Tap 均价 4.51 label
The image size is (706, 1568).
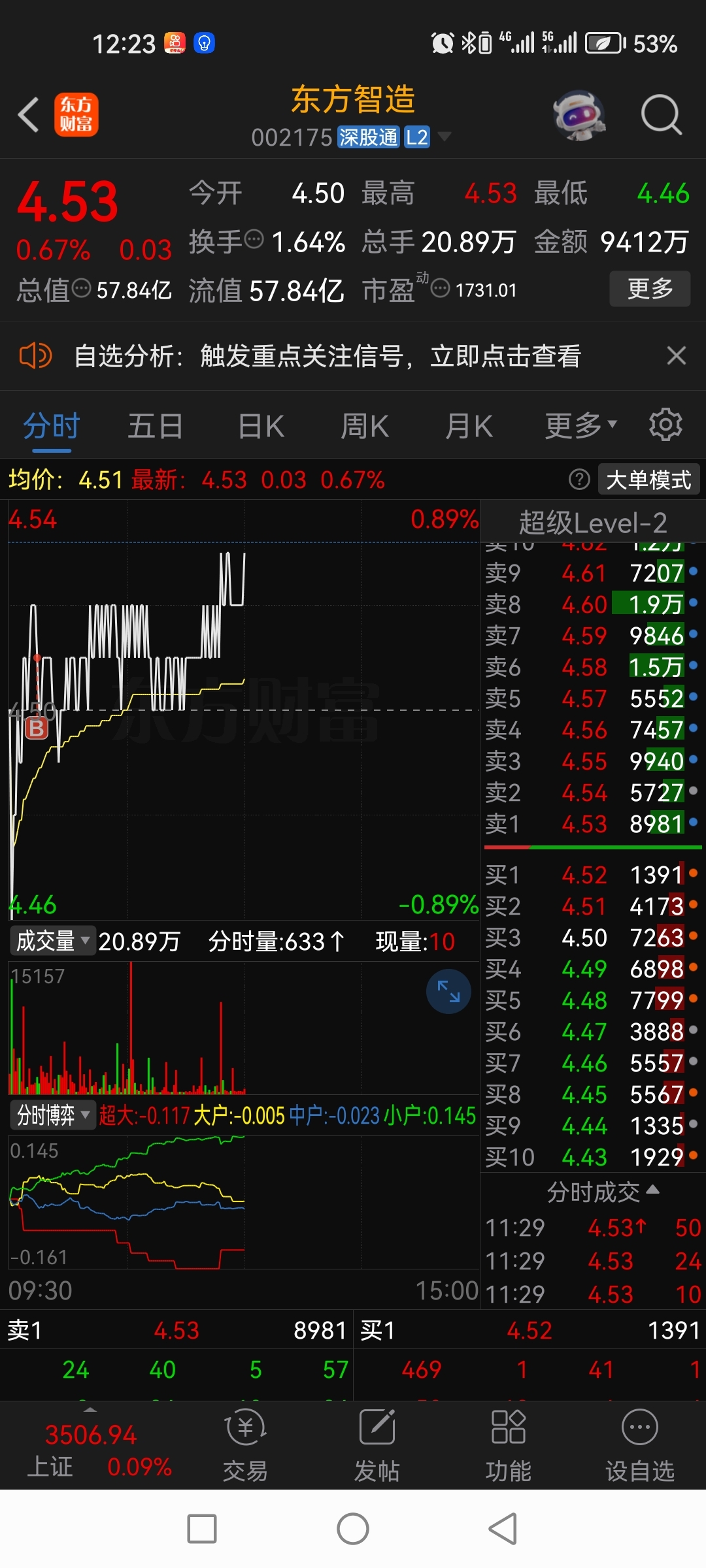[65, 480]
